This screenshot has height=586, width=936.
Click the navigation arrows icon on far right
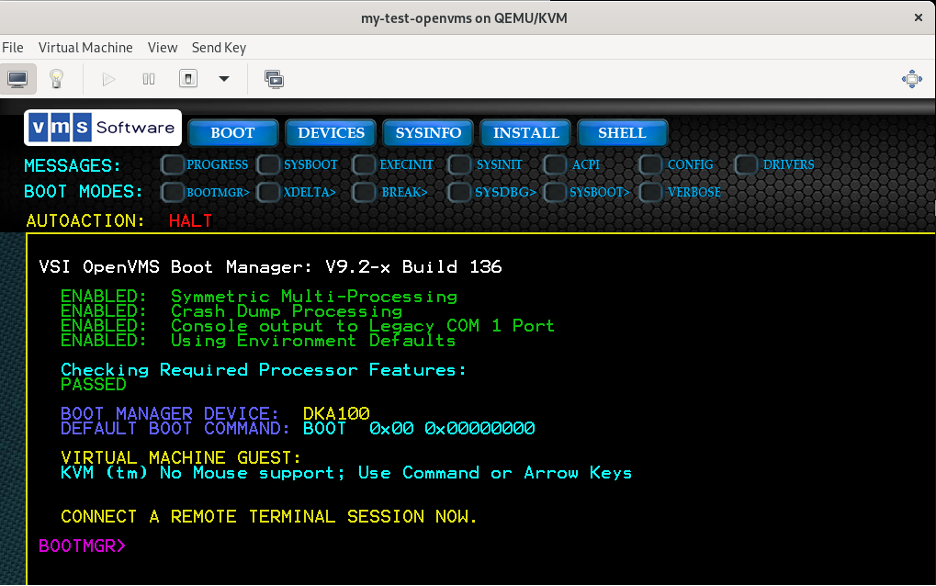tap(911, 78)
